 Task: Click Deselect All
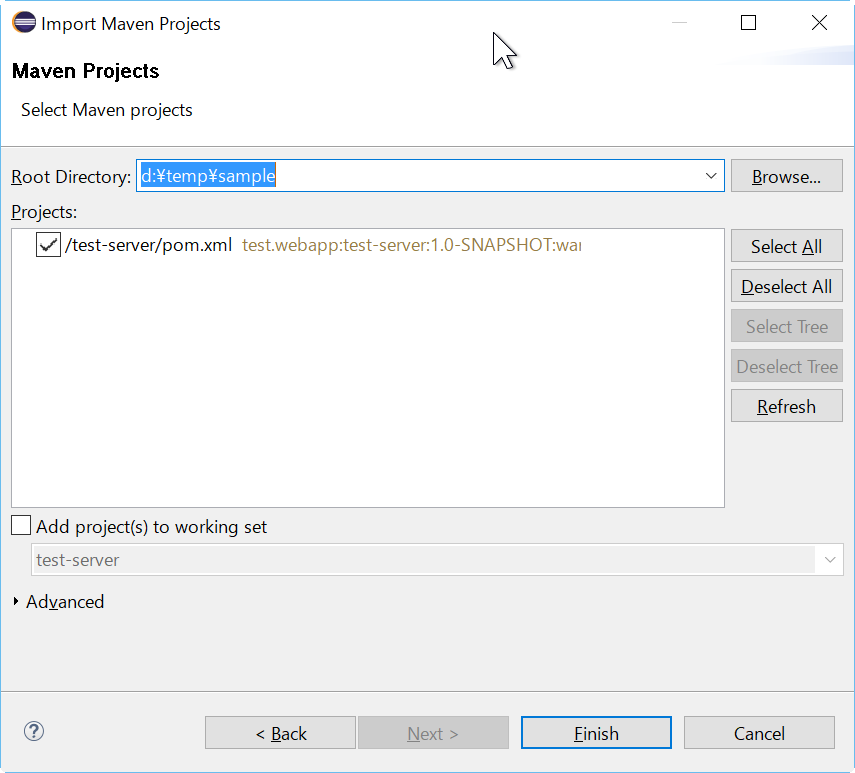coord(786,285)
